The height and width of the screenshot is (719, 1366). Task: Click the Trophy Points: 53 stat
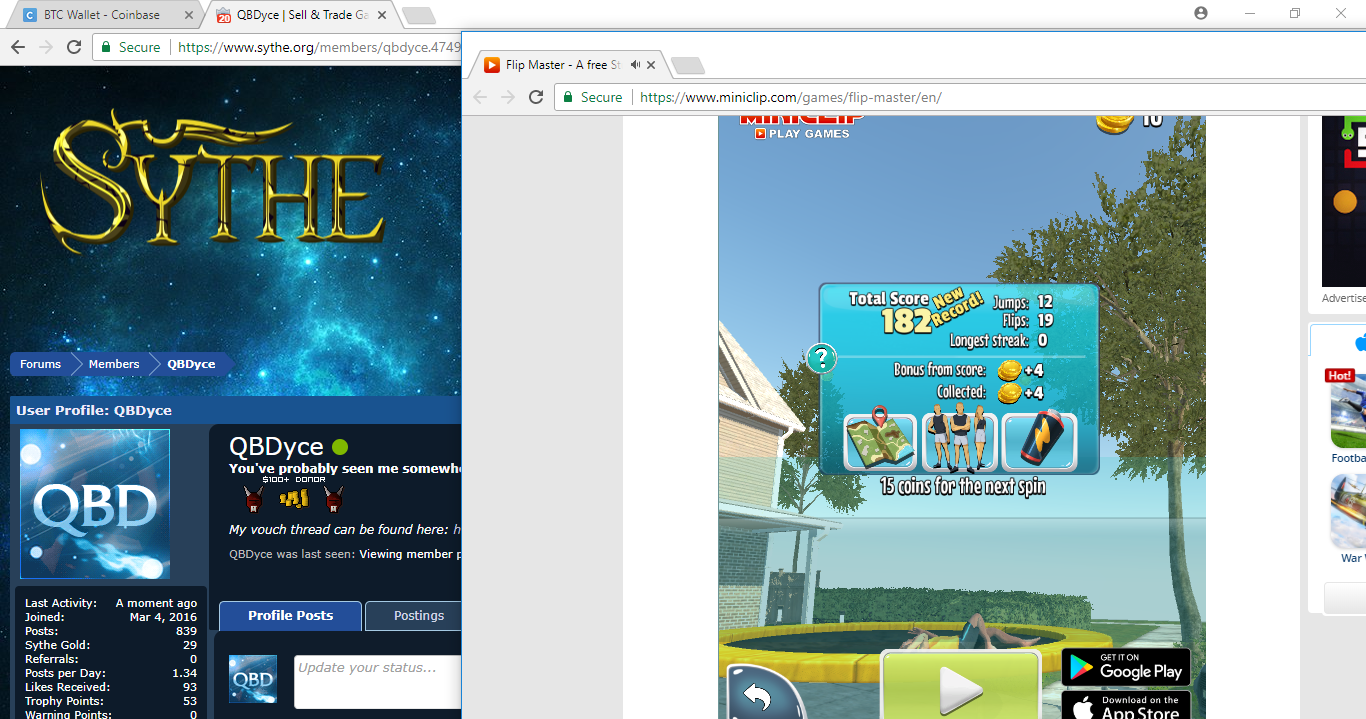point(111,701)
